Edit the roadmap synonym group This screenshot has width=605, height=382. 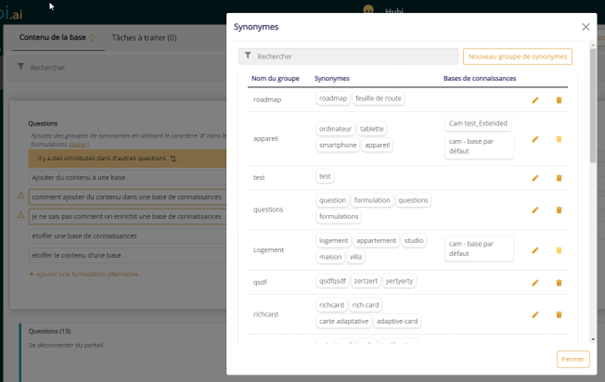coord(535,100)
